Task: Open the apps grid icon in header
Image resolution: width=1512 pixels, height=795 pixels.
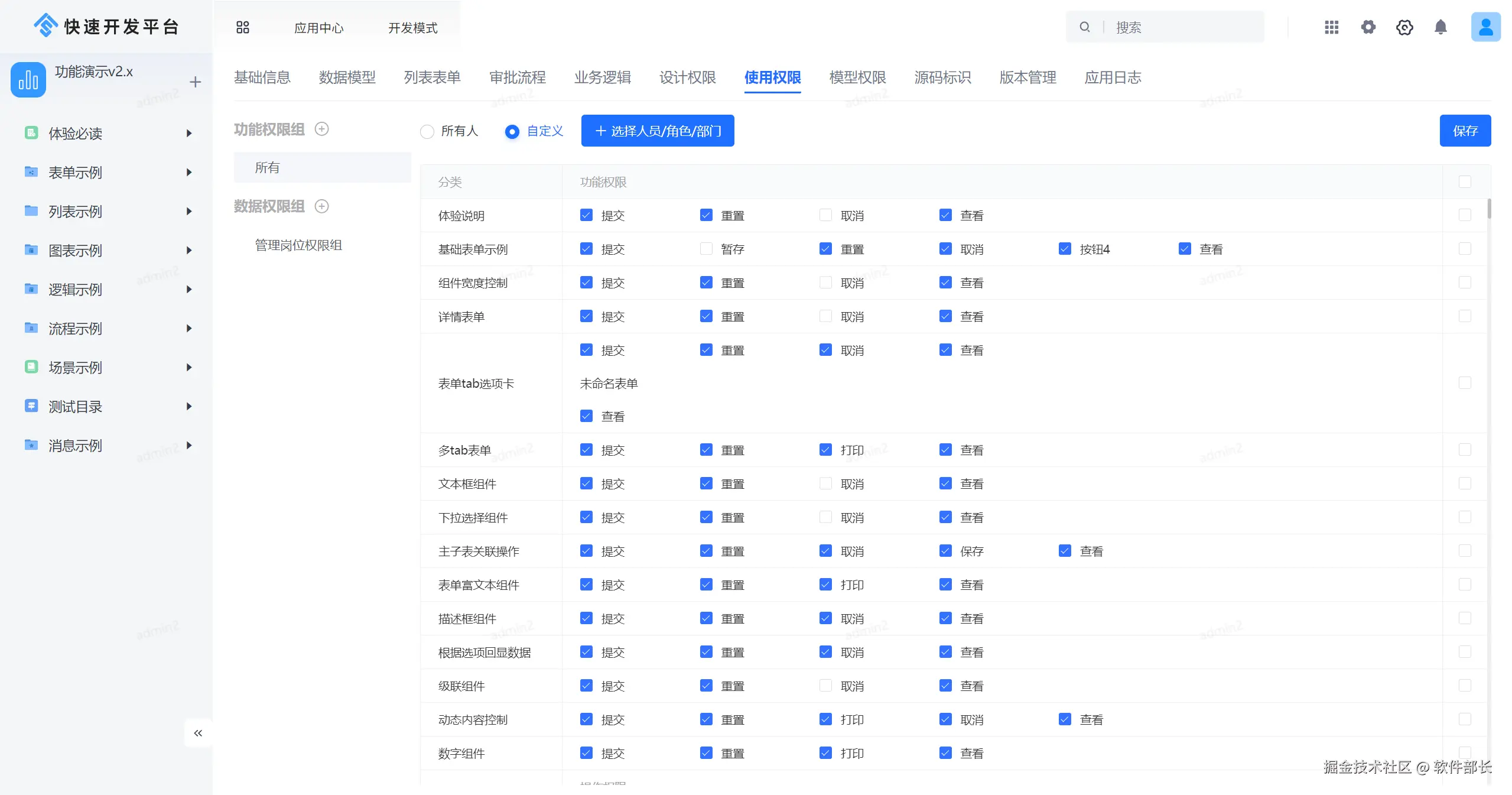Action: pos(1332,27)
